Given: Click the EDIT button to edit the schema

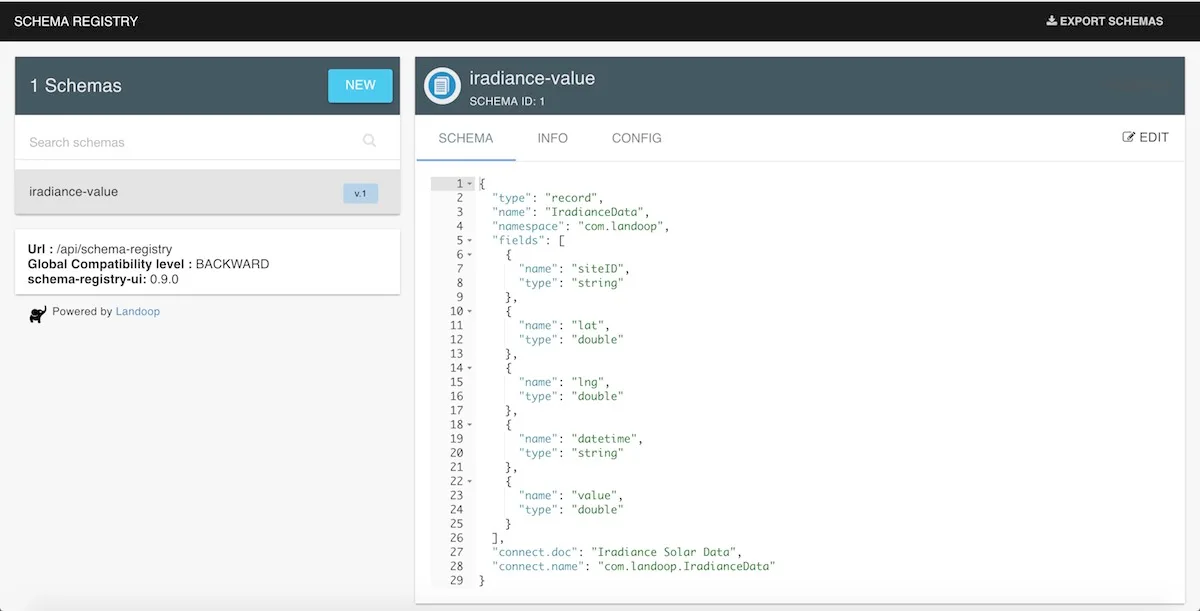Looking at the screenshot, I should tap(1146, 137).
